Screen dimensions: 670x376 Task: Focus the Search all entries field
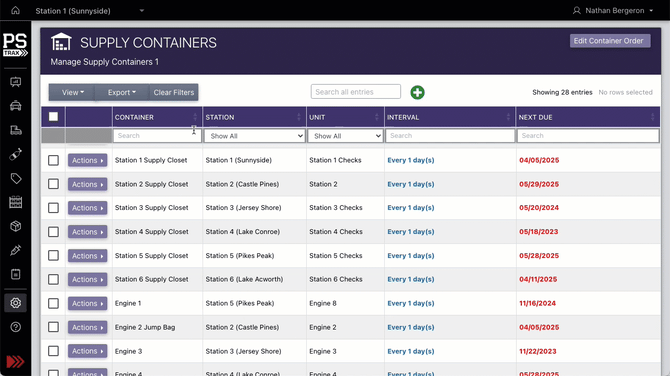click(356, 92)
